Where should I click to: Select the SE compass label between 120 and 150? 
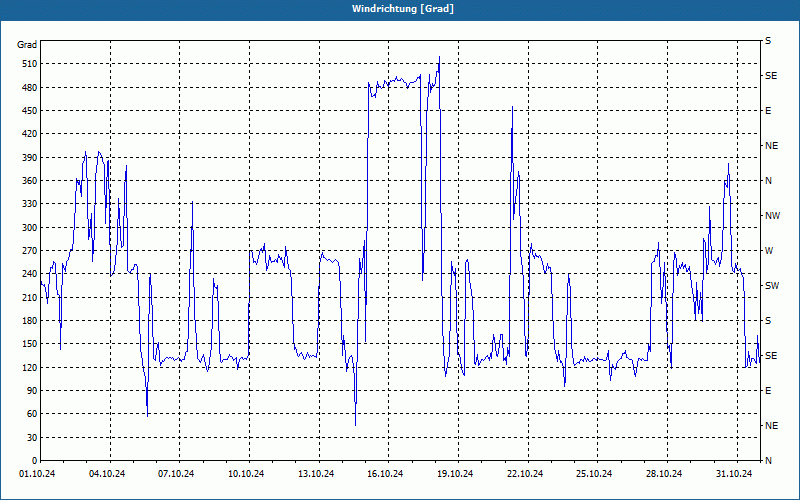(771, 356)
